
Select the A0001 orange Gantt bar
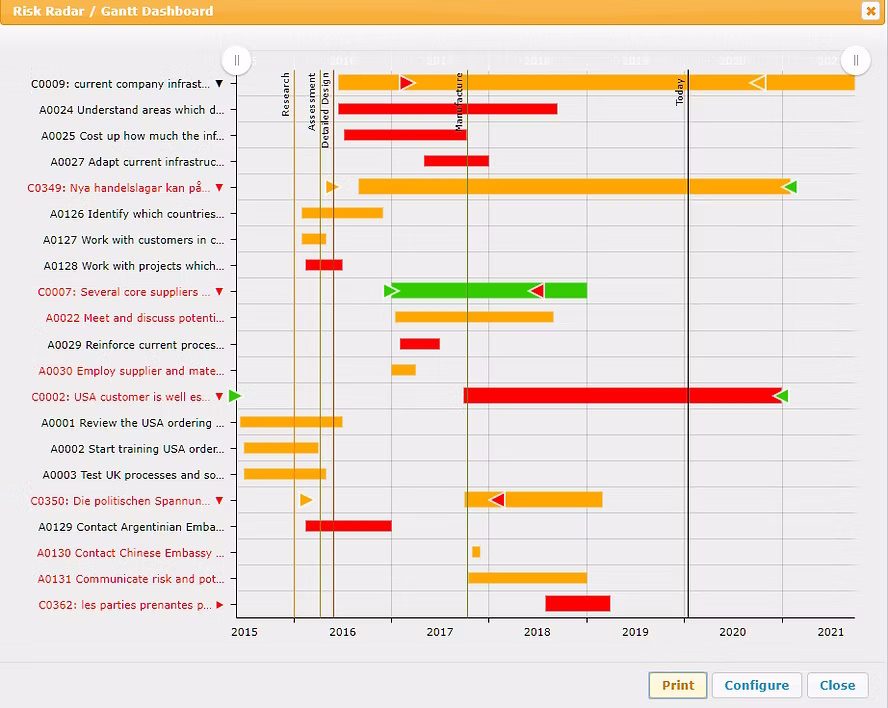click(x=291, y=422)
